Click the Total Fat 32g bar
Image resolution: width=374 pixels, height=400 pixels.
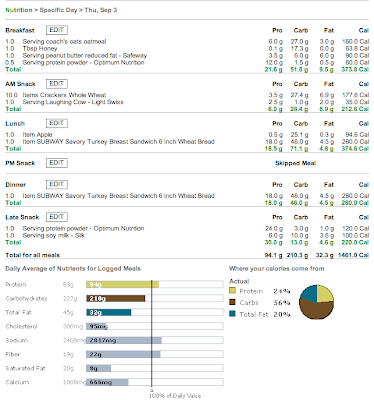pyautogui.click(x=155, y=312)
